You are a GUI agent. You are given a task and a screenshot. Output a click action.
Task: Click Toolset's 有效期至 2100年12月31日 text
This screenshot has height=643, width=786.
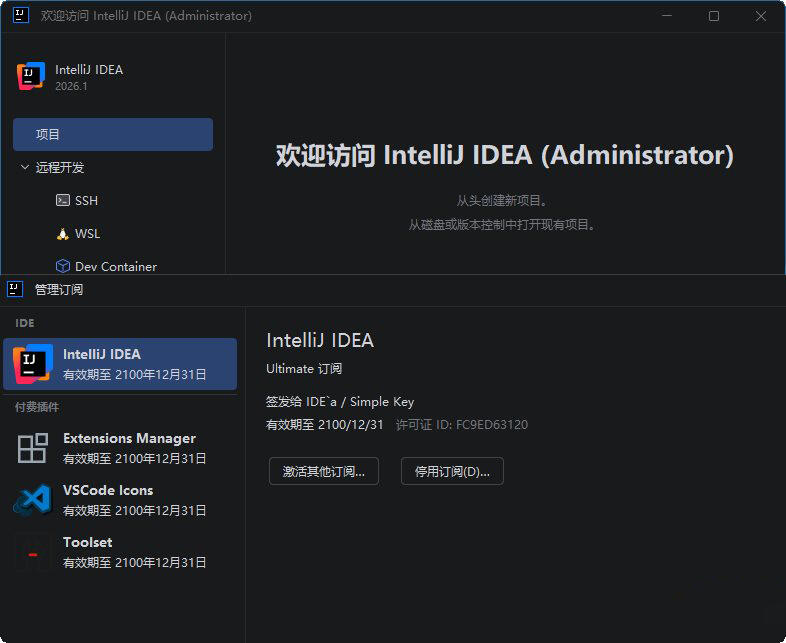point(134,563)
